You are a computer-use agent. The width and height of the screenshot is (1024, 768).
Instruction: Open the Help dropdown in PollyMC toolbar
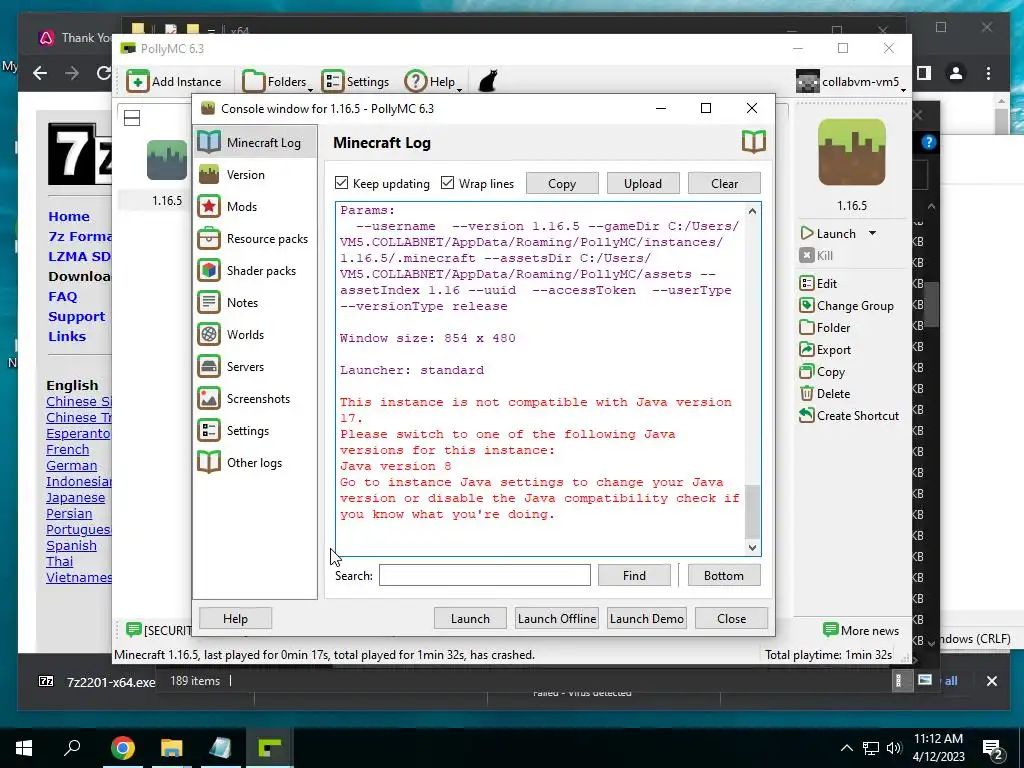[434, 82]
